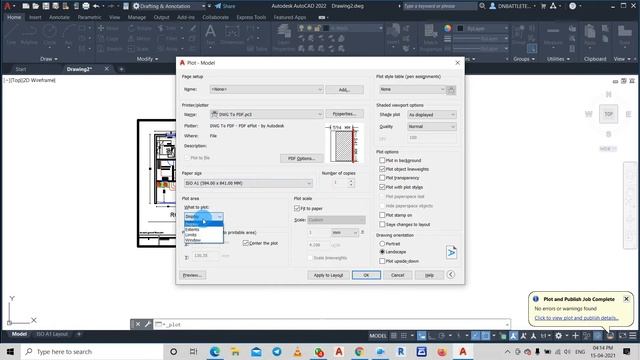Click the plot notification printer icon in status bar
This screenshot has width=640, height=360.
(610, 336)
